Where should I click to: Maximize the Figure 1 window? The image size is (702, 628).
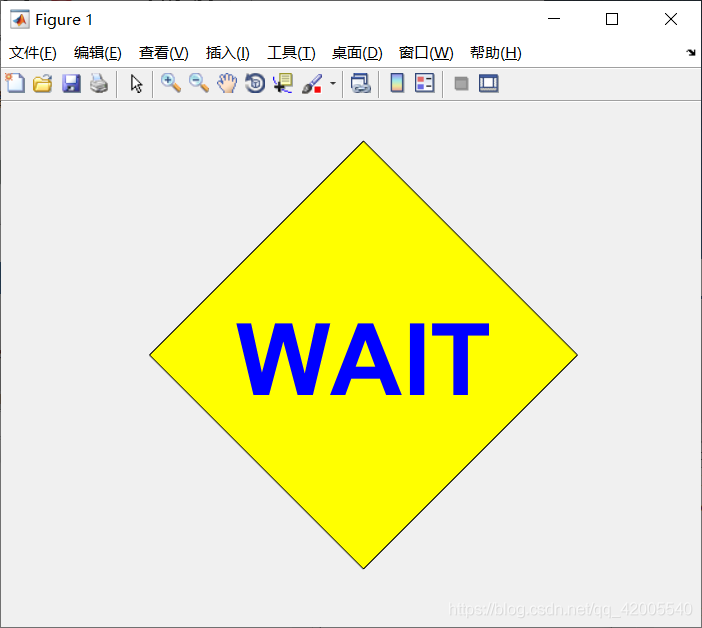612,19
